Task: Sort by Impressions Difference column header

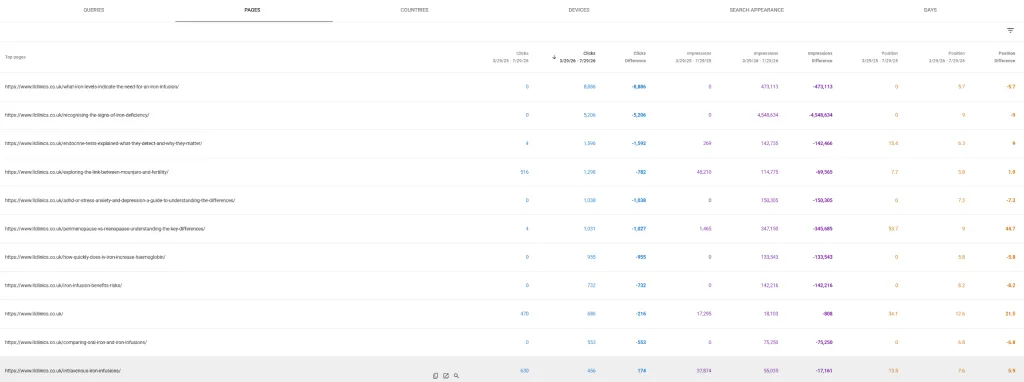Action: [x=820, y=57]
